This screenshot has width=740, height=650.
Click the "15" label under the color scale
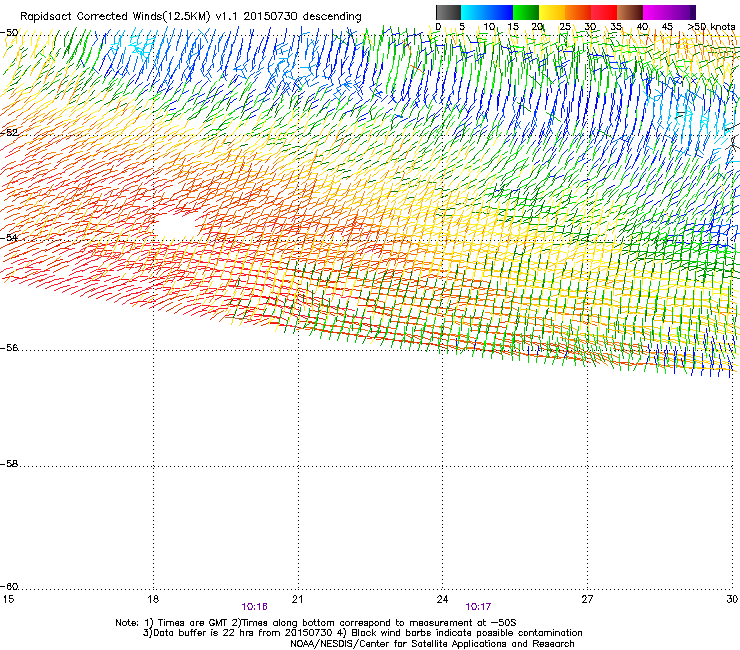[513, 27]
